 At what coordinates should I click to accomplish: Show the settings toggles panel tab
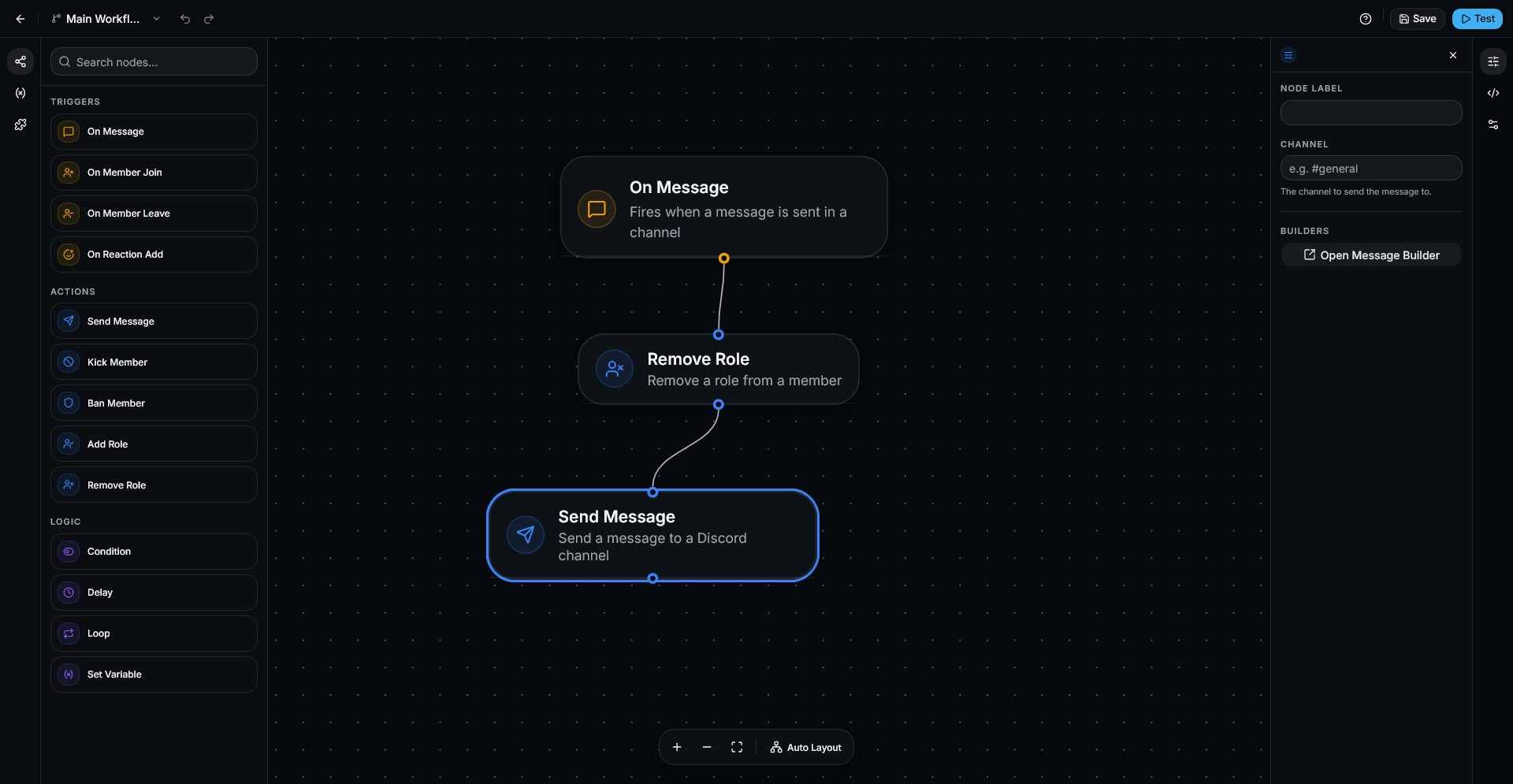[x=1493, y=124]
